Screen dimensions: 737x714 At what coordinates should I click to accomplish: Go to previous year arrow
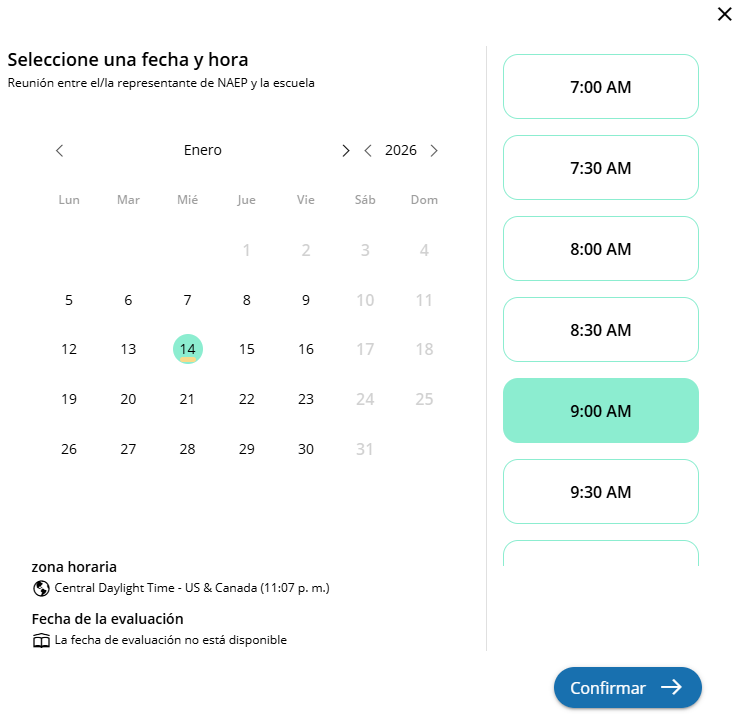(x=368, y=151)
